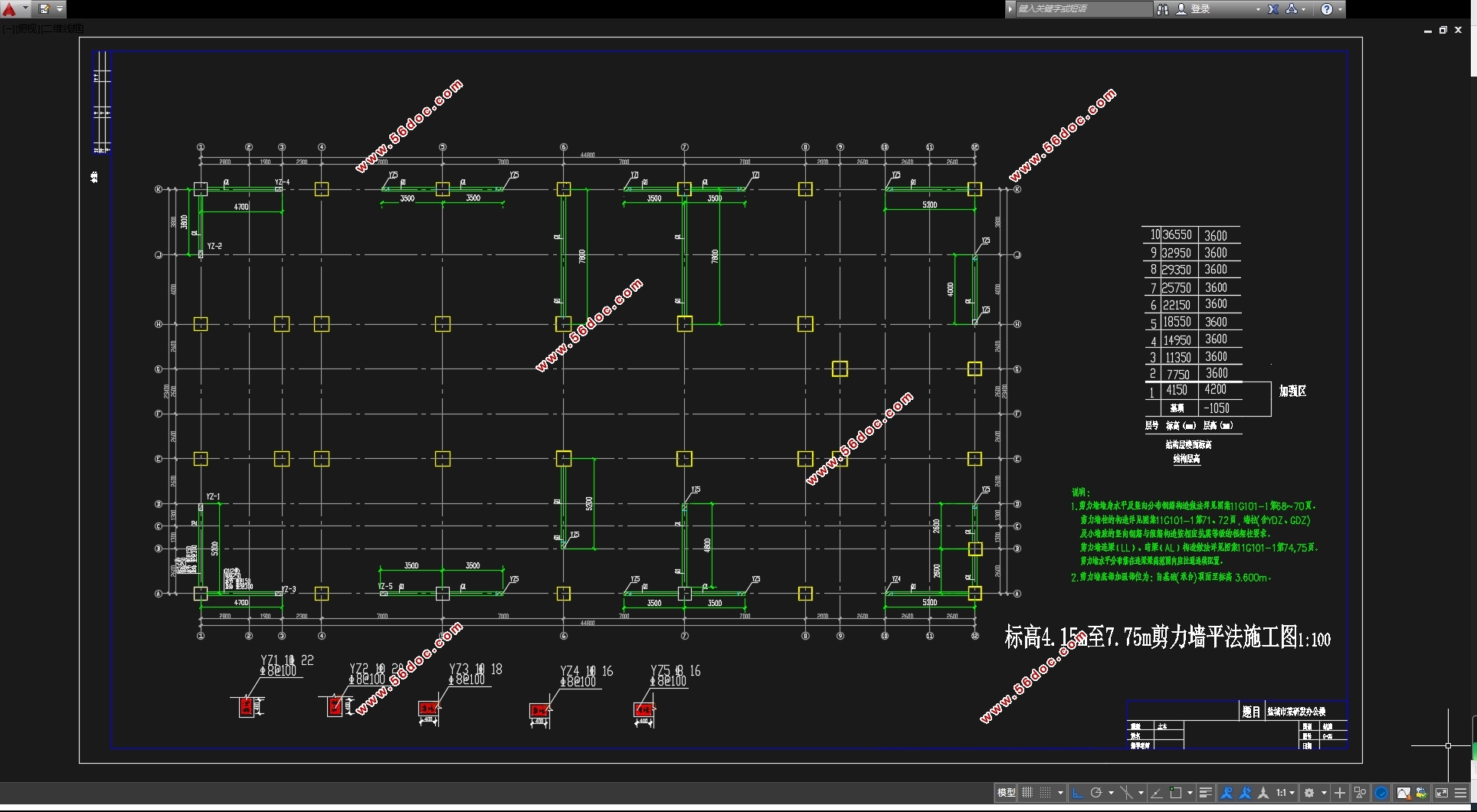Viewport: 1477px width, 812px height.
Task: Open the AutoCAD application menu
Action: [x=10, y=9]
